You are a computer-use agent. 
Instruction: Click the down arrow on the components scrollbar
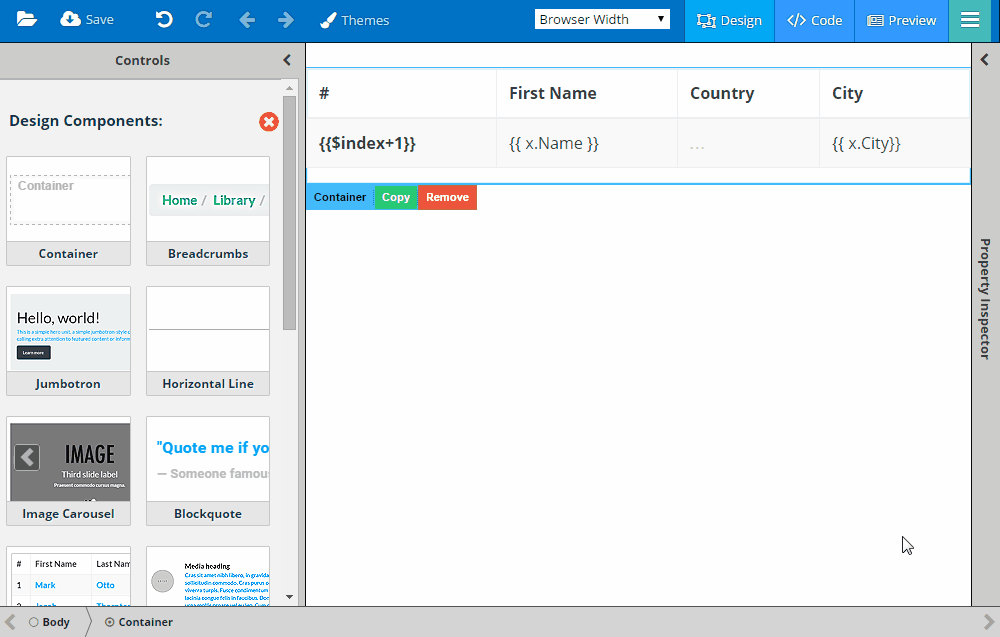tap(289, 597)
